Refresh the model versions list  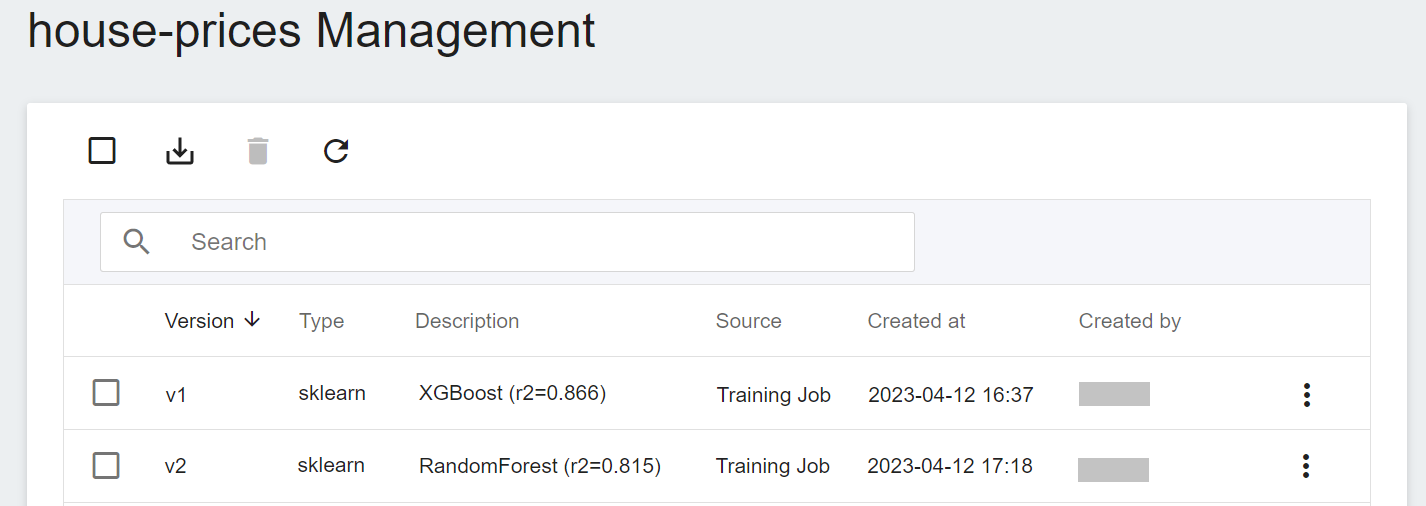(x=336, y=151)
